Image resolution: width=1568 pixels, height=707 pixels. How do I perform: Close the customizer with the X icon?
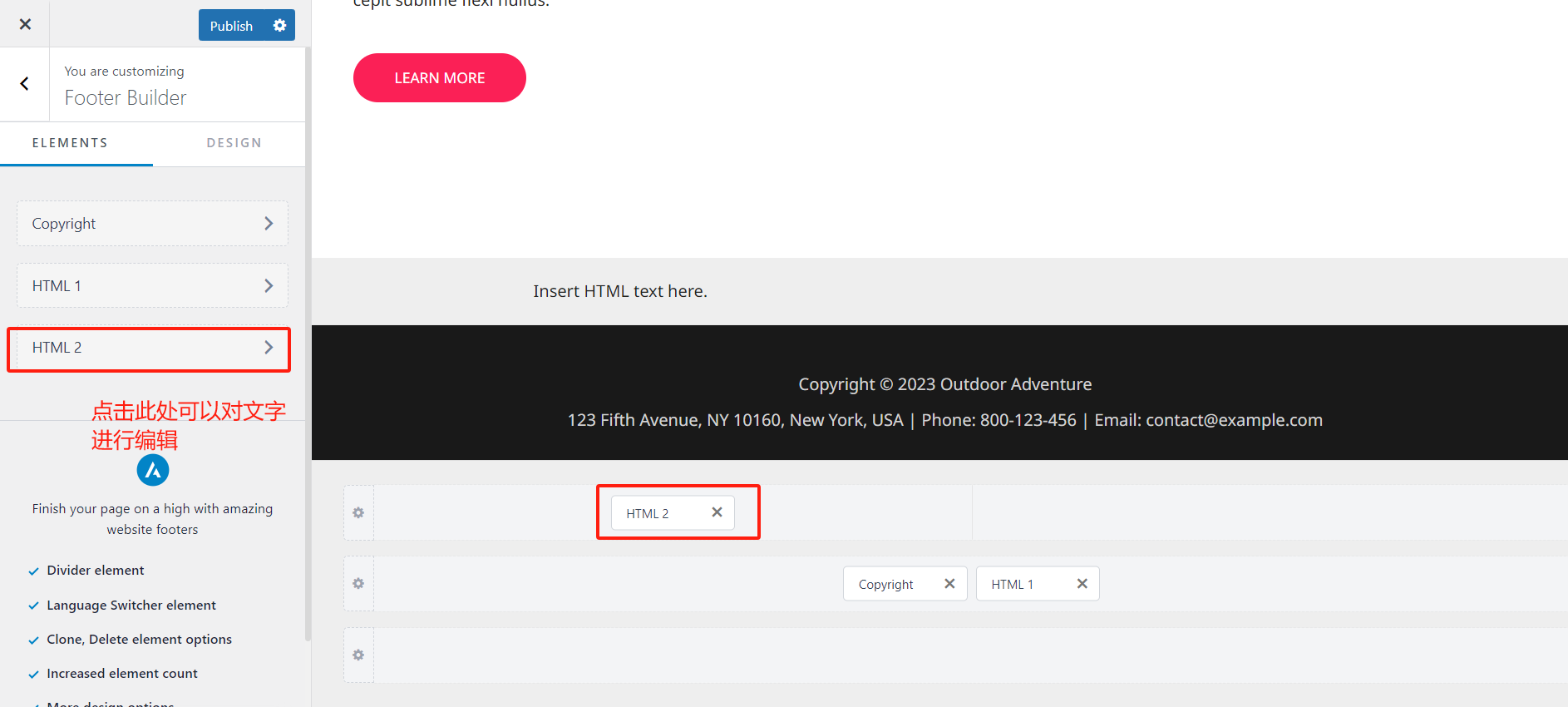tap(25, 24)
